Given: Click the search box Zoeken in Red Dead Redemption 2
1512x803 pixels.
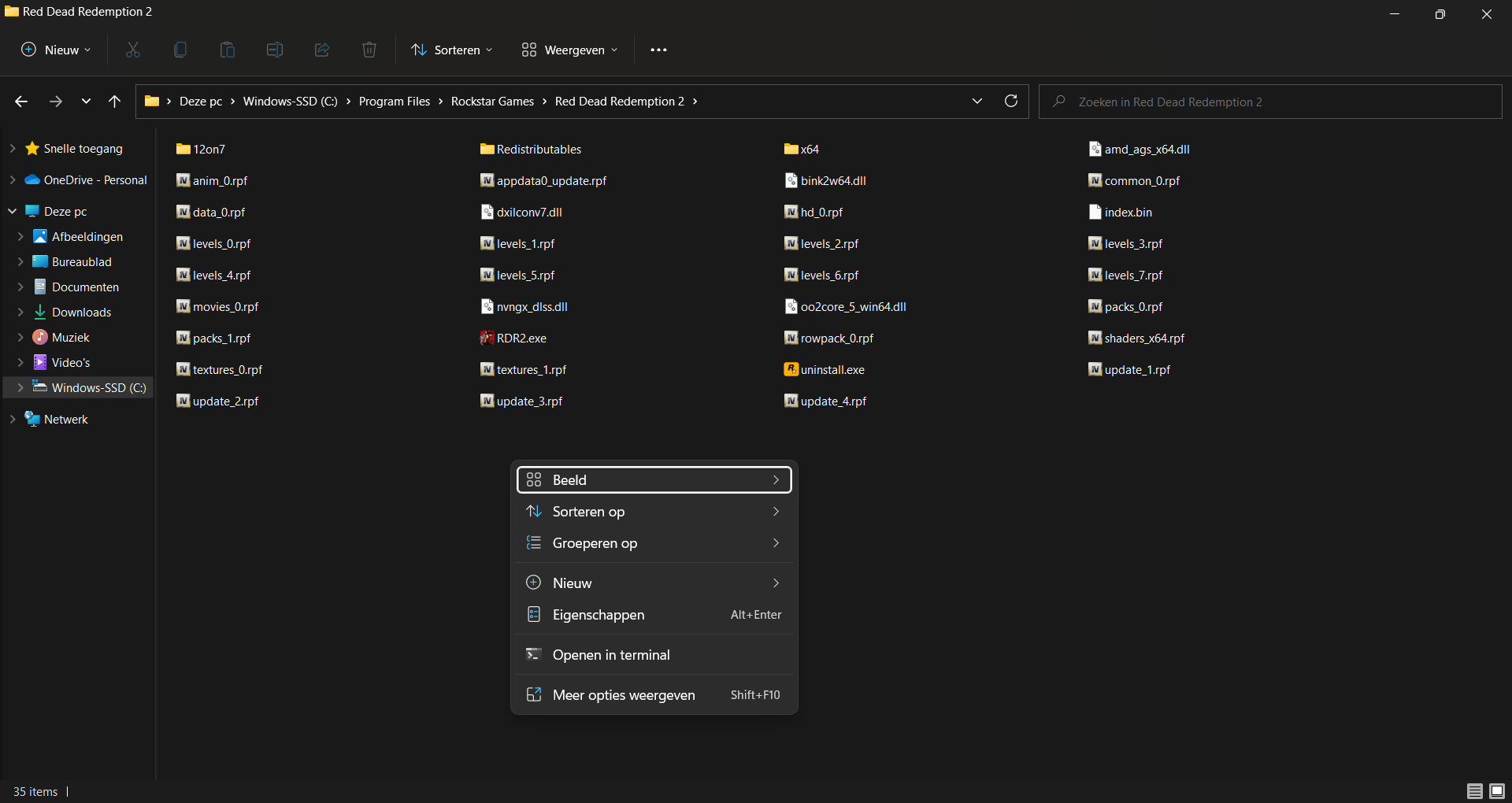Looking at the screenshot, I should click(1270, 102).
